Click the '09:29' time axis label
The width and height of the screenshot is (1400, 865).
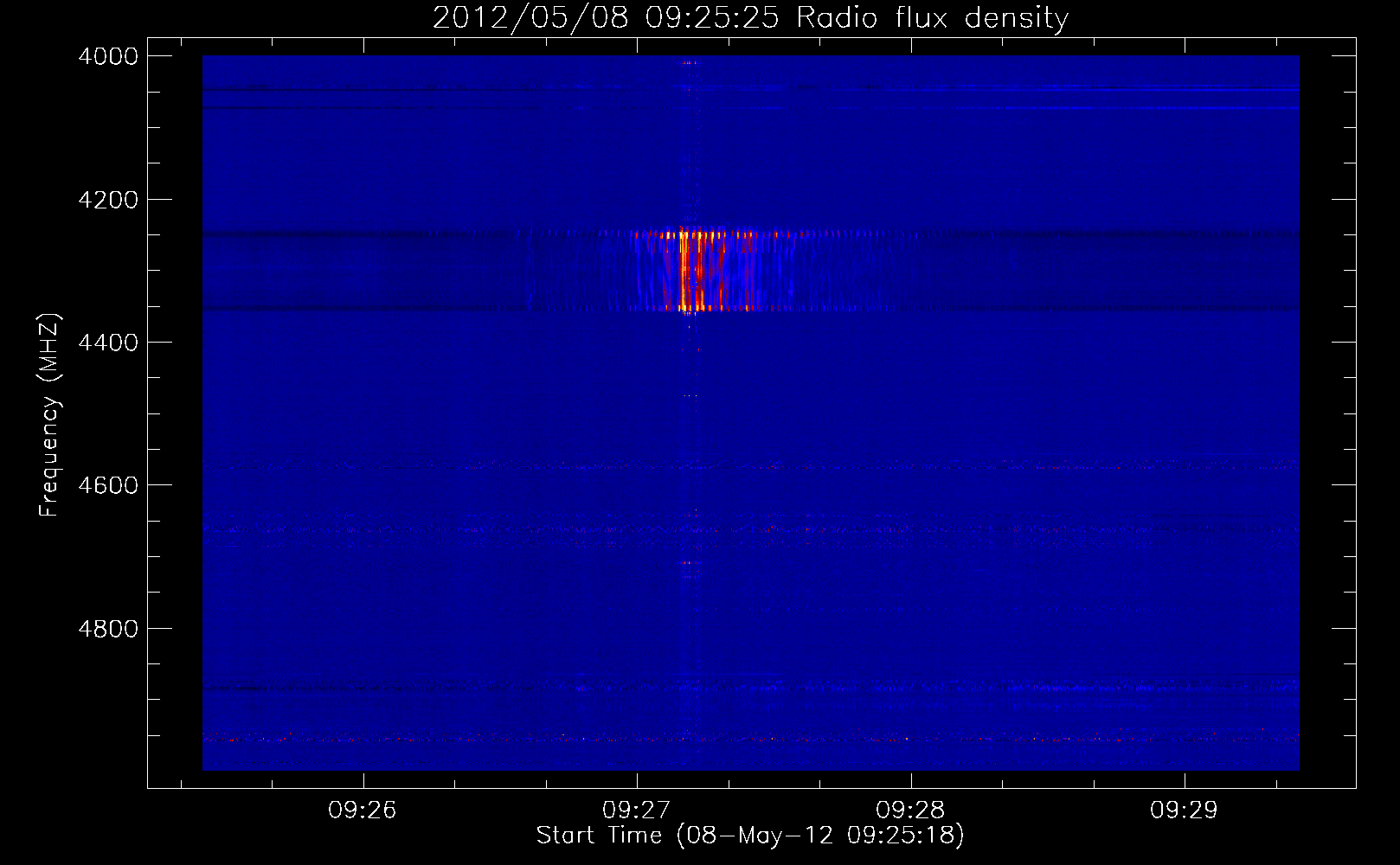click(x=1184, y=811)
